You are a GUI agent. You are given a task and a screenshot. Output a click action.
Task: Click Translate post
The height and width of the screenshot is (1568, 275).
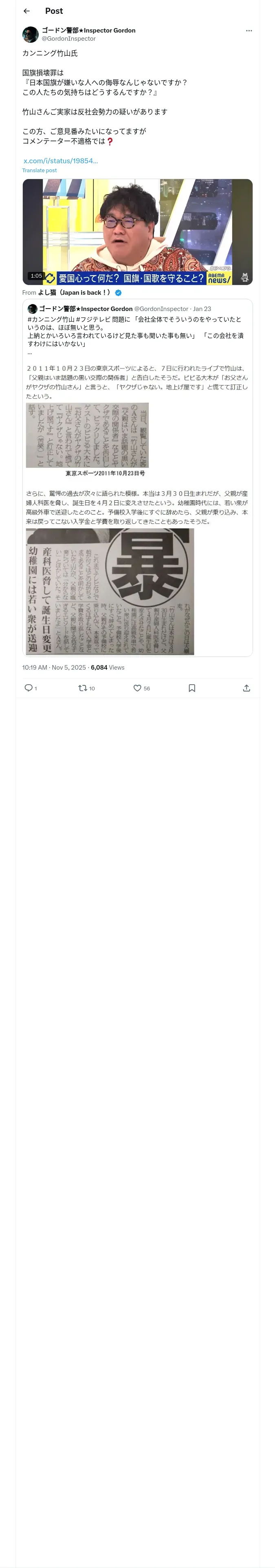pos(40,171)
